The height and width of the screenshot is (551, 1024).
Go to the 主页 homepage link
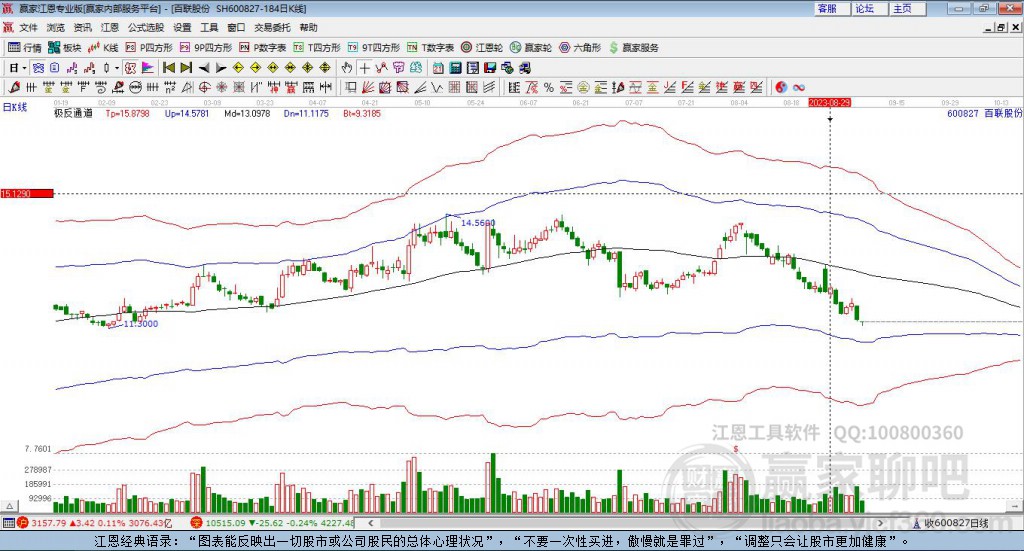(903, 8)
